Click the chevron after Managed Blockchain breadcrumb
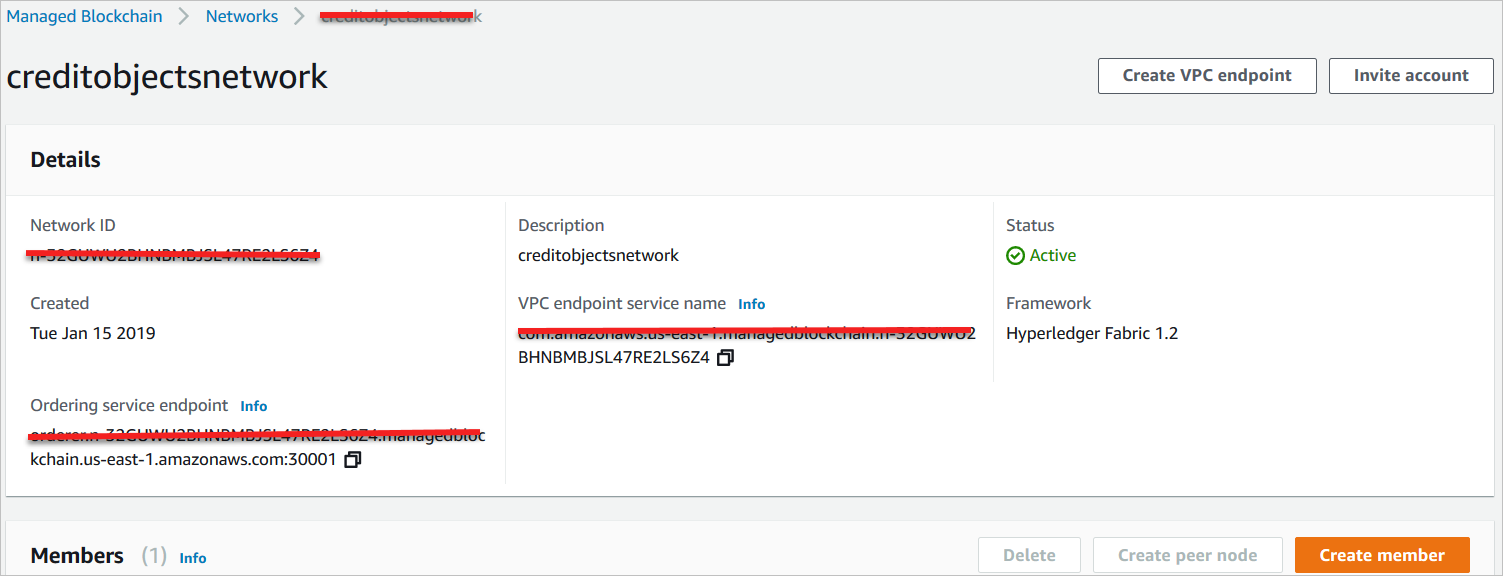 coord(184,16)
